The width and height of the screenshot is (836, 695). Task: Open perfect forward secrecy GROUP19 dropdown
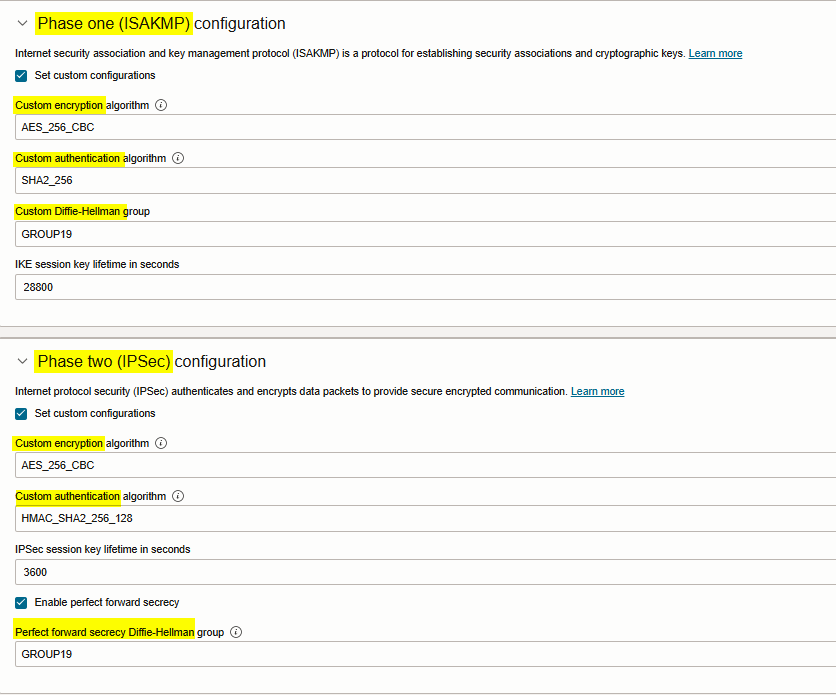pyautogui.click(x=425, y=654)
